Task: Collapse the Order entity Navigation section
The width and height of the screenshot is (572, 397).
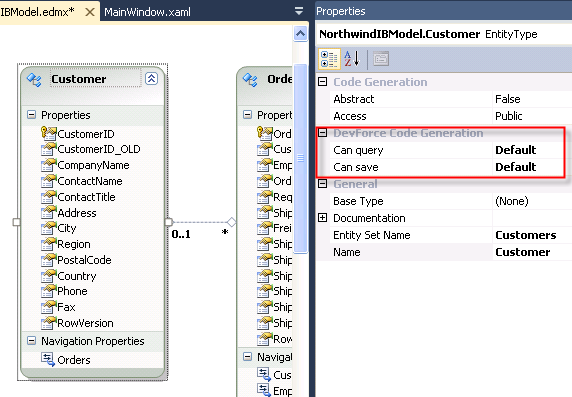Action: (x=247, y=356)
